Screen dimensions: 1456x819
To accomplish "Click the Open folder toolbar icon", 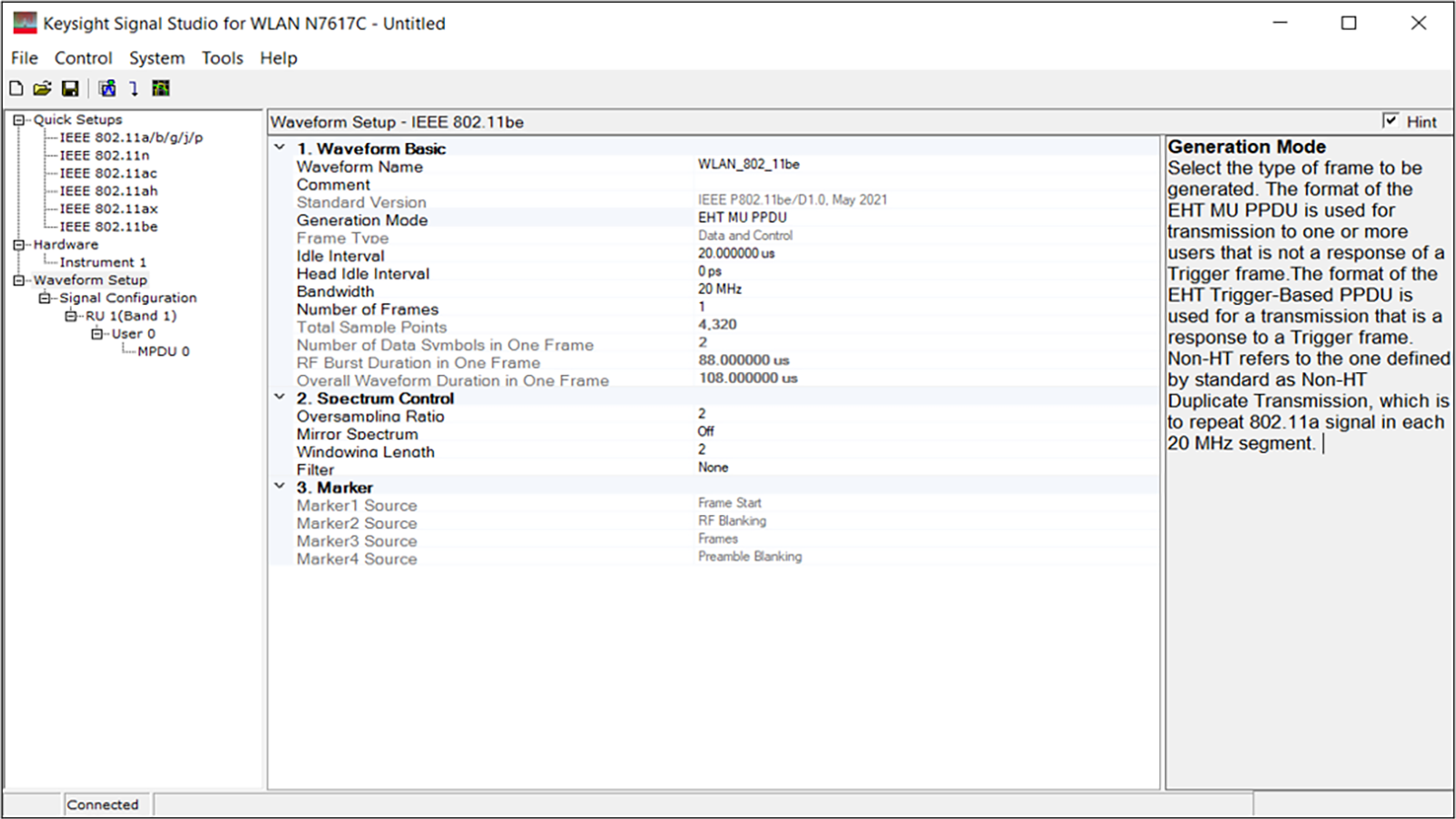I will [x=42, y=88].
